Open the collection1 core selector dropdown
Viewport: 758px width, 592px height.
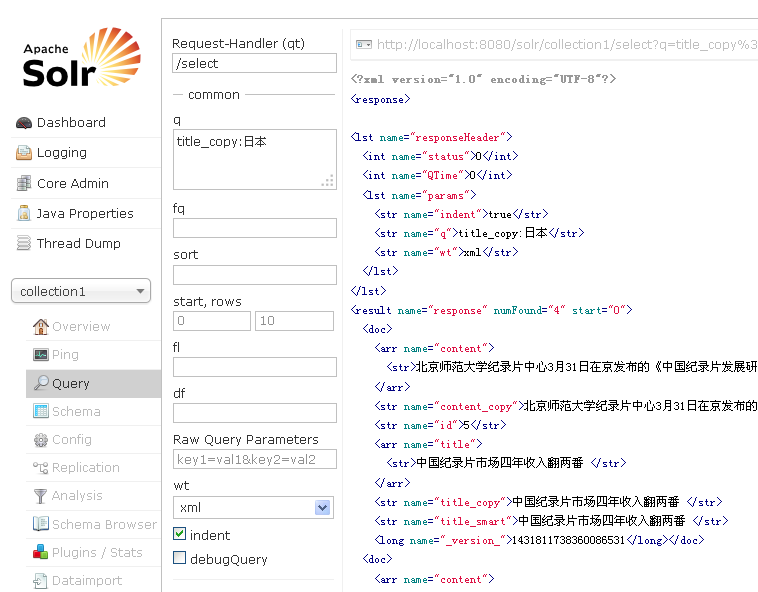click(x=80, y=291)
